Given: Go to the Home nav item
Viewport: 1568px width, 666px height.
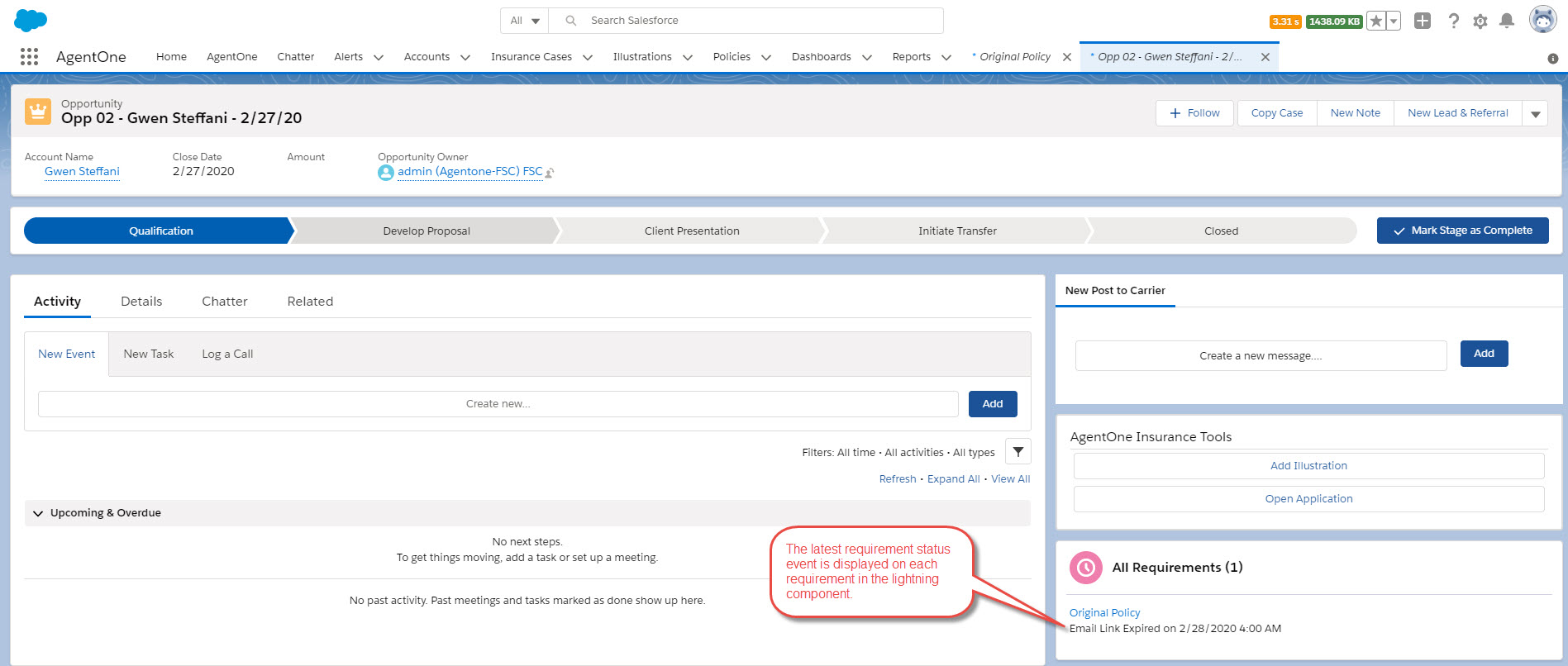Looking at the screenshot, I should (x=171, y=57).
